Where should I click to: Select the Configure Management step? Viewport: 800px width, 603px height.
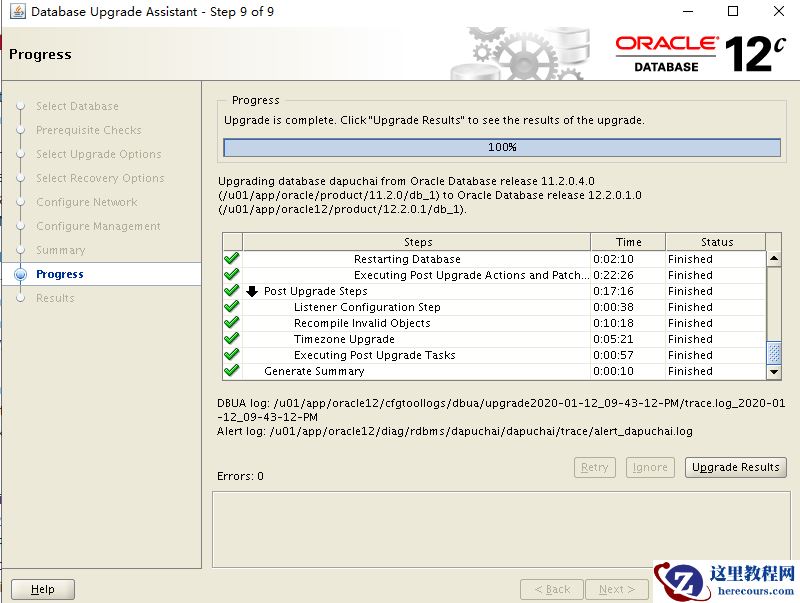click(x=98, y=226)
